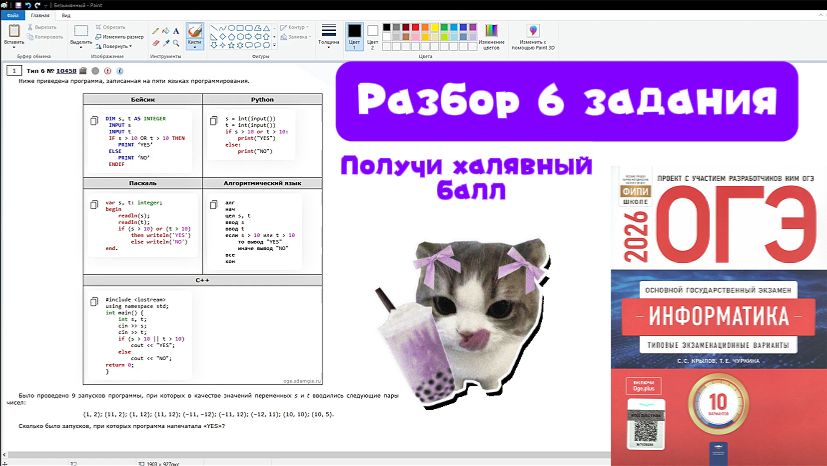Choose the green palette color

click(444, 27)
